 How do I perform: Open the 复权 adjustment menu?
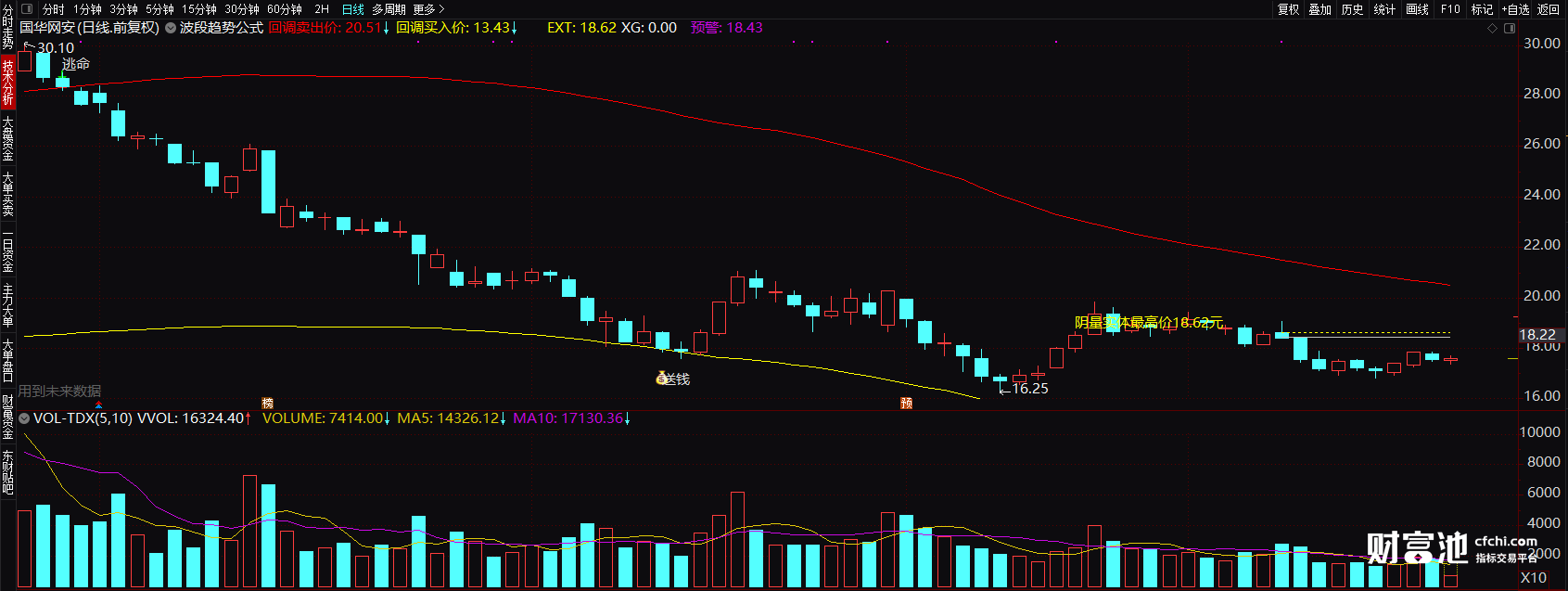click(x=1288, y=9)
